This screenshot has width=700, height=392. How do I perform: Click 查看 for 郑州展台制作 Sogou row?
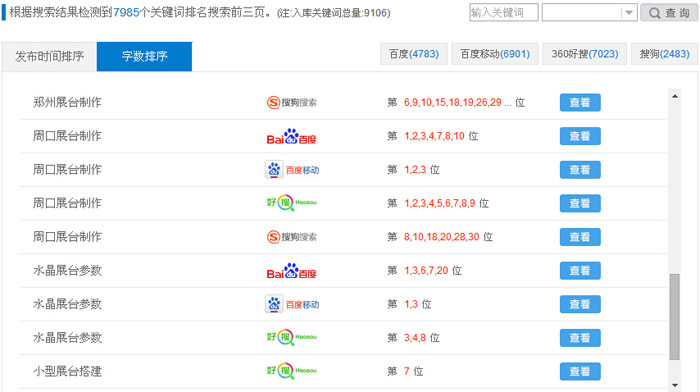click(x=580, y=103)
